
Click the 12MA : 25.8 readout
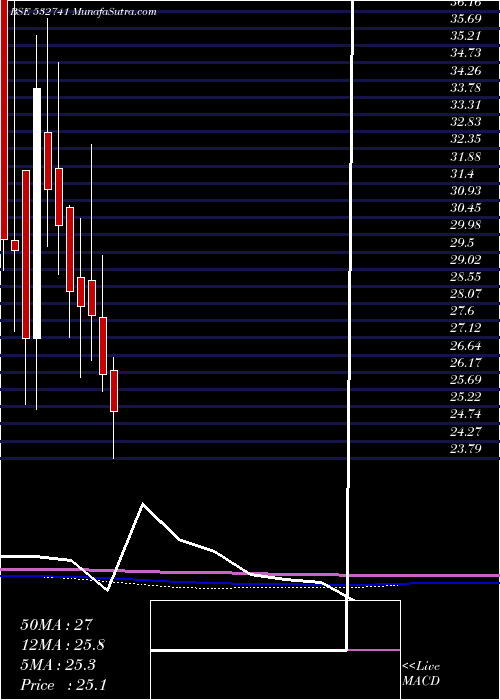click(63, 645)
